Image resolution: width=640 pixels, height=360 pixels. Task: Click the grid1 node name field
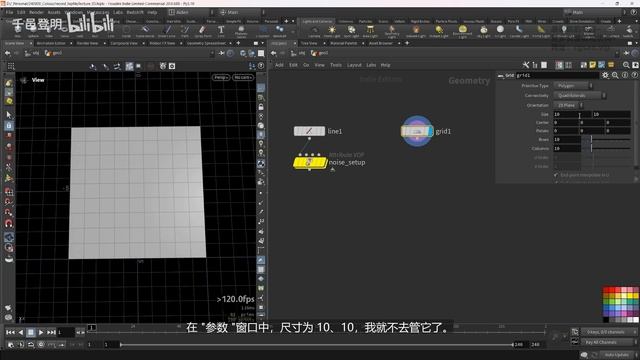[557, 75]
